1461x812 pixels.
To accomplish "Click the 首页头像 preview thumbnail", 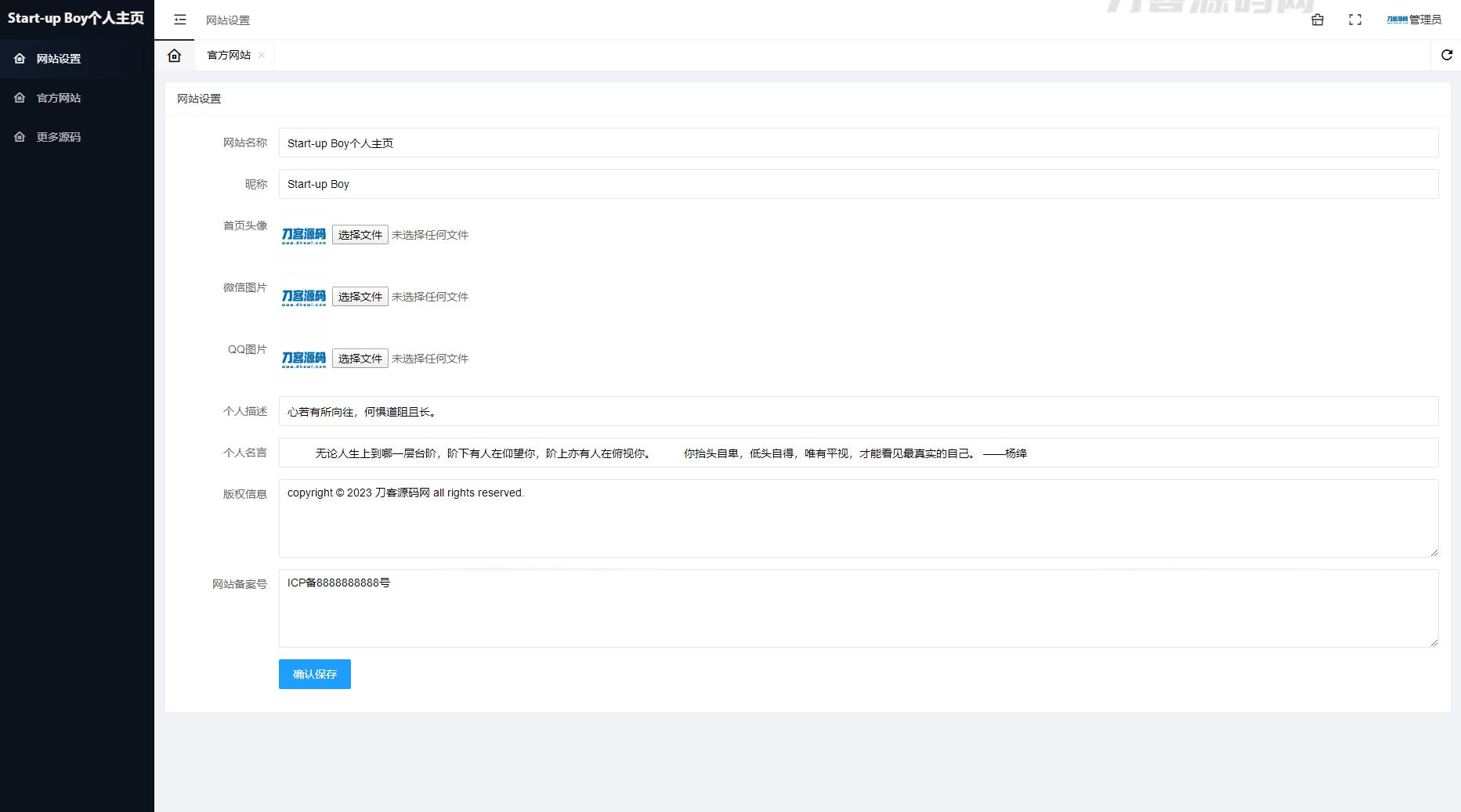I will (304, 236).
